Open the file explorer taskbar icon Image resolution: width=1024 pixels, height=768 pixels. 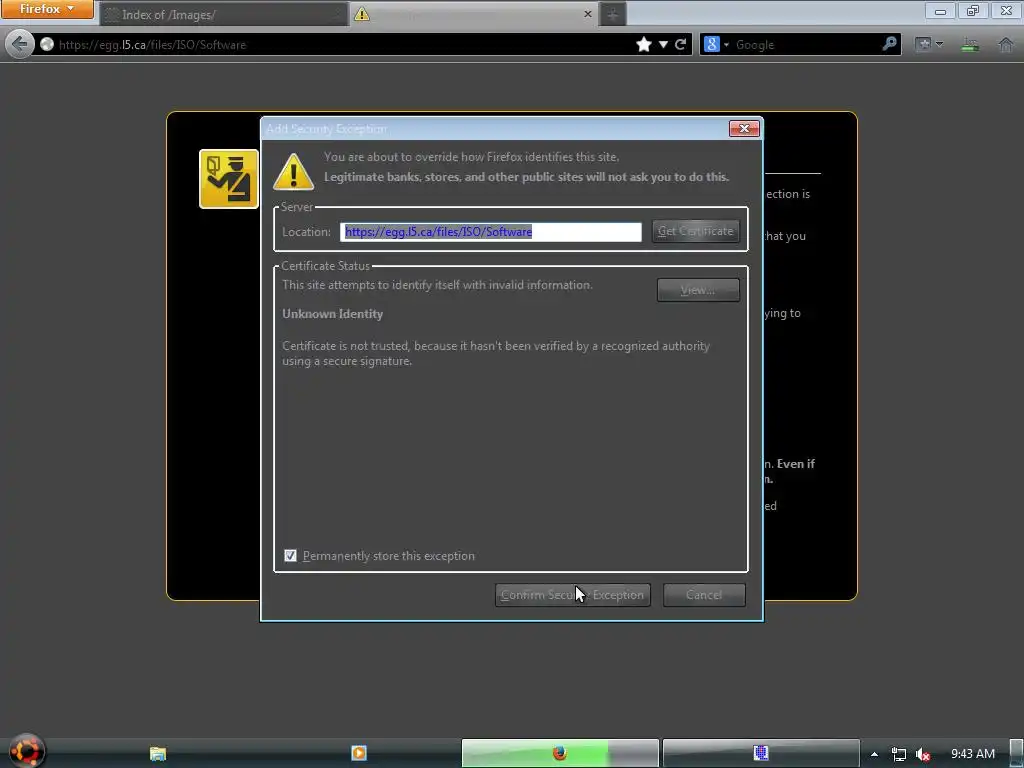158,754
